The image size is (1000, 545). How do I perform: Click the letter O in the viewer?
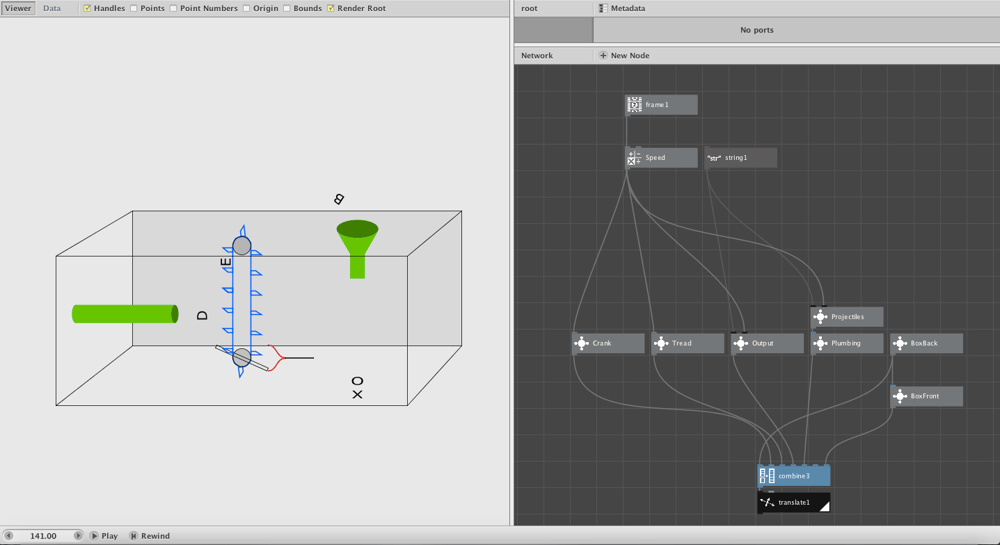[357, 381]
